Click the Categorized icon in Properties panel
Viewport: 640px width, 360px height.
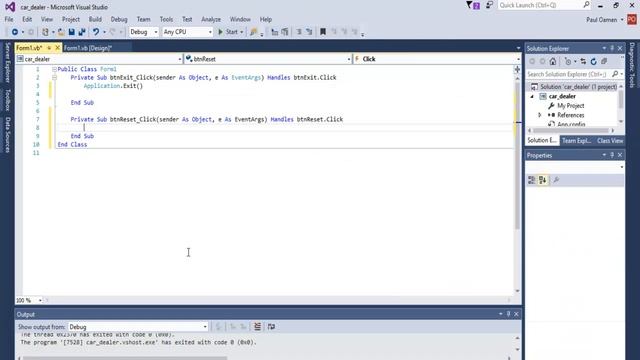531,180
